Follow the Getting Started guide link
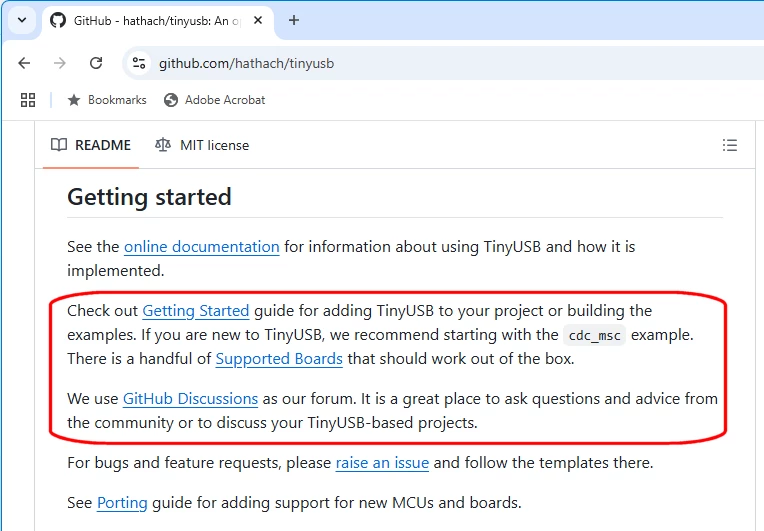The image size is (764, 531). (x=196, y=311)
